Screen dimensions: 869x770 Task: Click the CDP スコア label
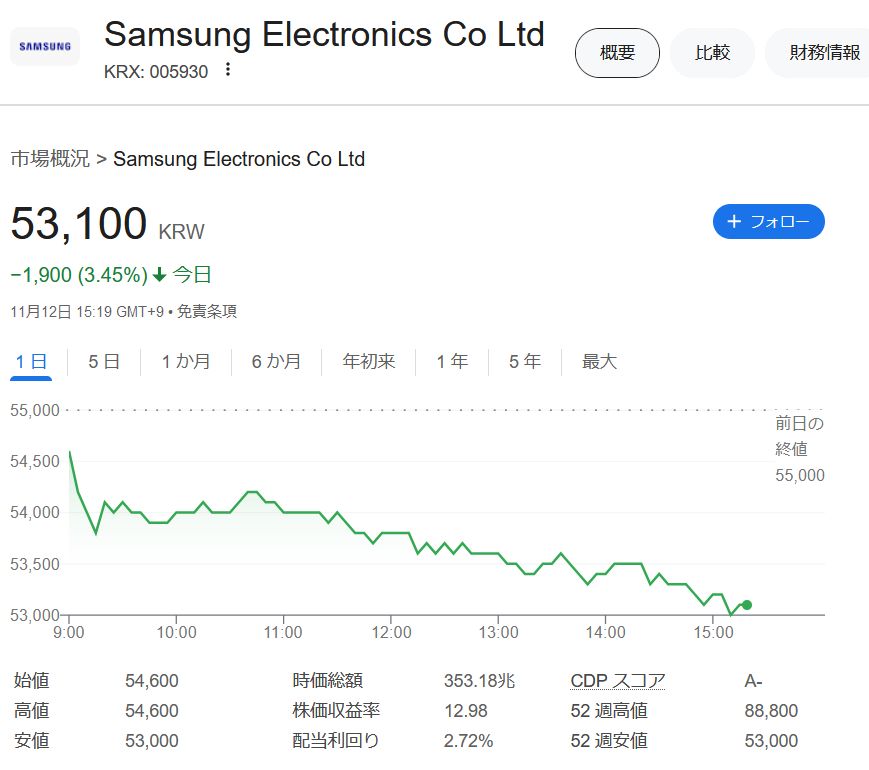click(617, 681)
